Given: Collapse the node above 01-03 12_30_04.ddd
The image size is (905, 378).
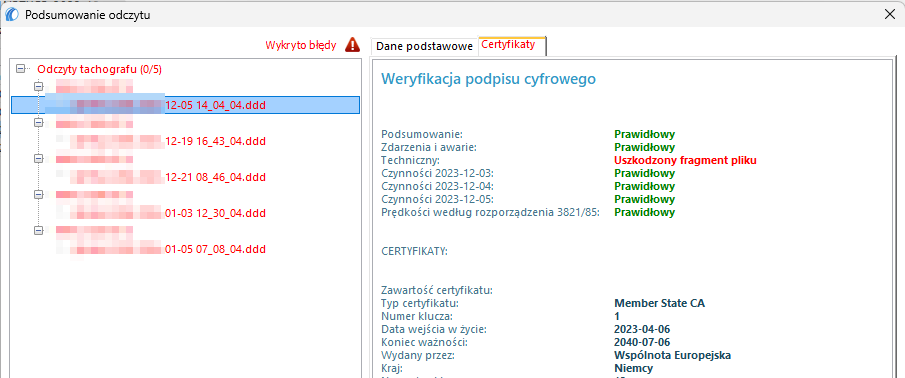Looking at the screenshot, I should click(39, 194).
